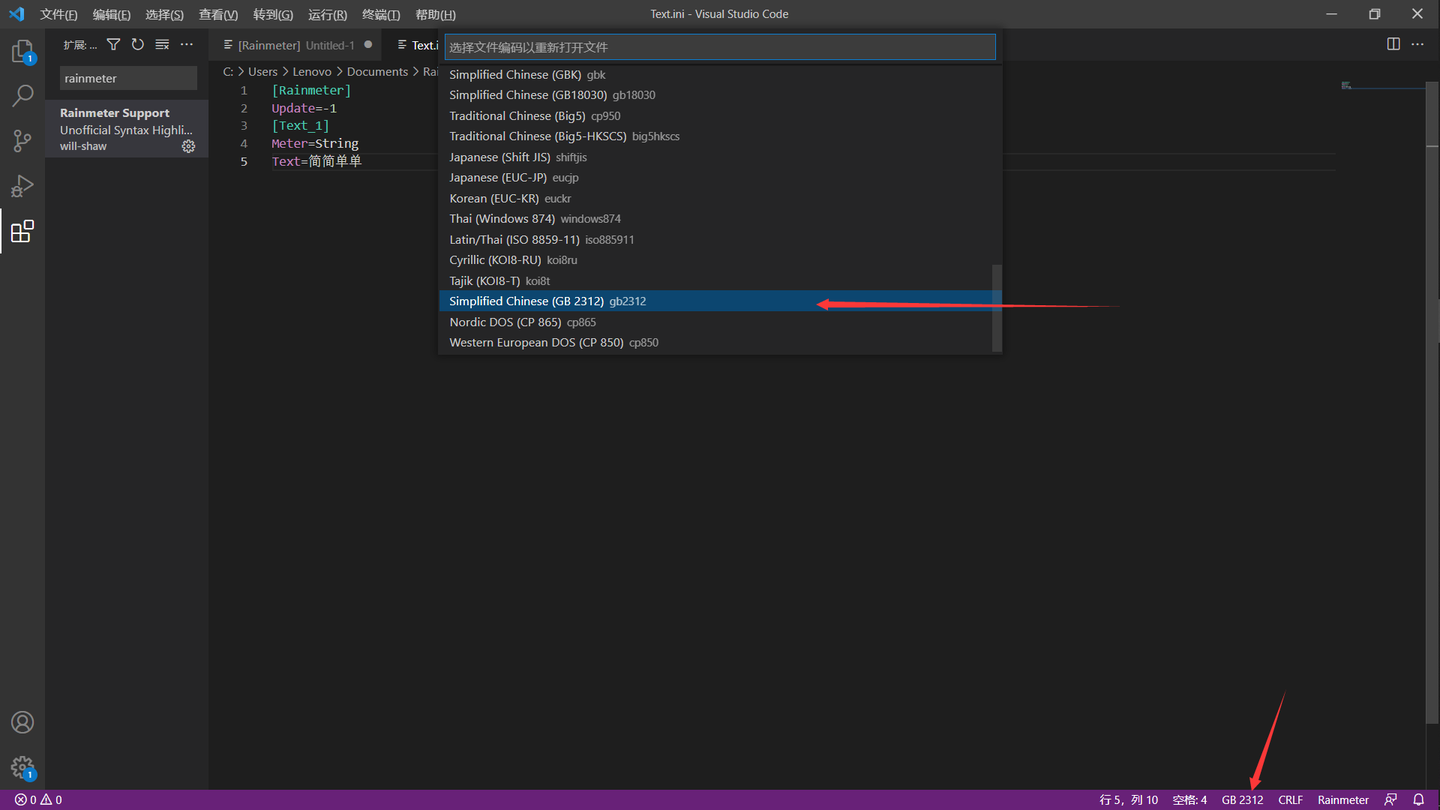This screenshot has width=1440, height=810.
Task: Click CRLF line ending in status bar
Action: click(x=1290, y=800)
